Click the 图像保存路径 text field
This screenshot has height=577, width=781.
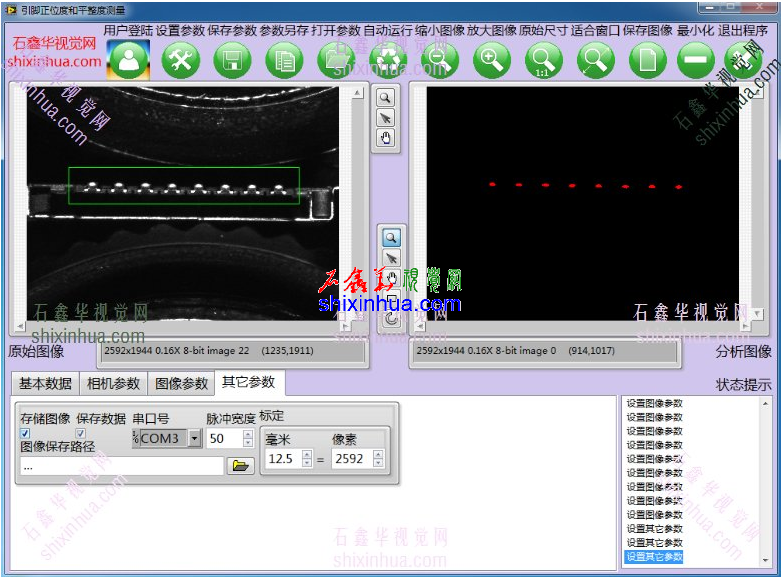click(x=120, y=466)
